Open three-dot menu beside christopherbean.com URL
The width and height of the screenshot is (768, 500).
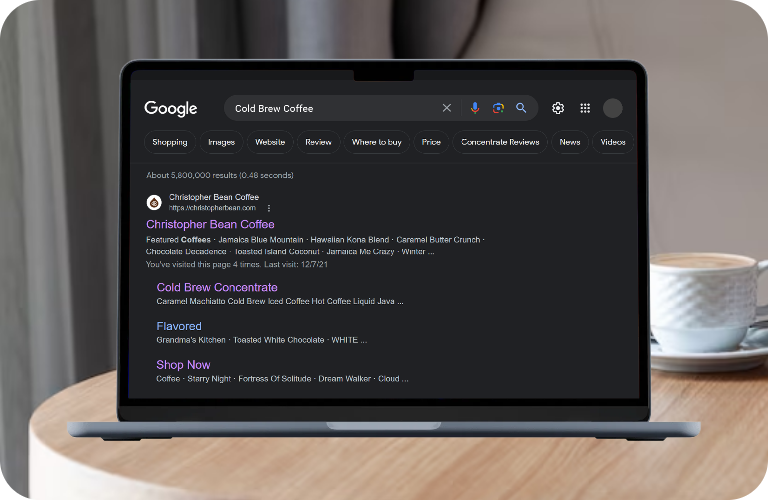pos(269,208)
